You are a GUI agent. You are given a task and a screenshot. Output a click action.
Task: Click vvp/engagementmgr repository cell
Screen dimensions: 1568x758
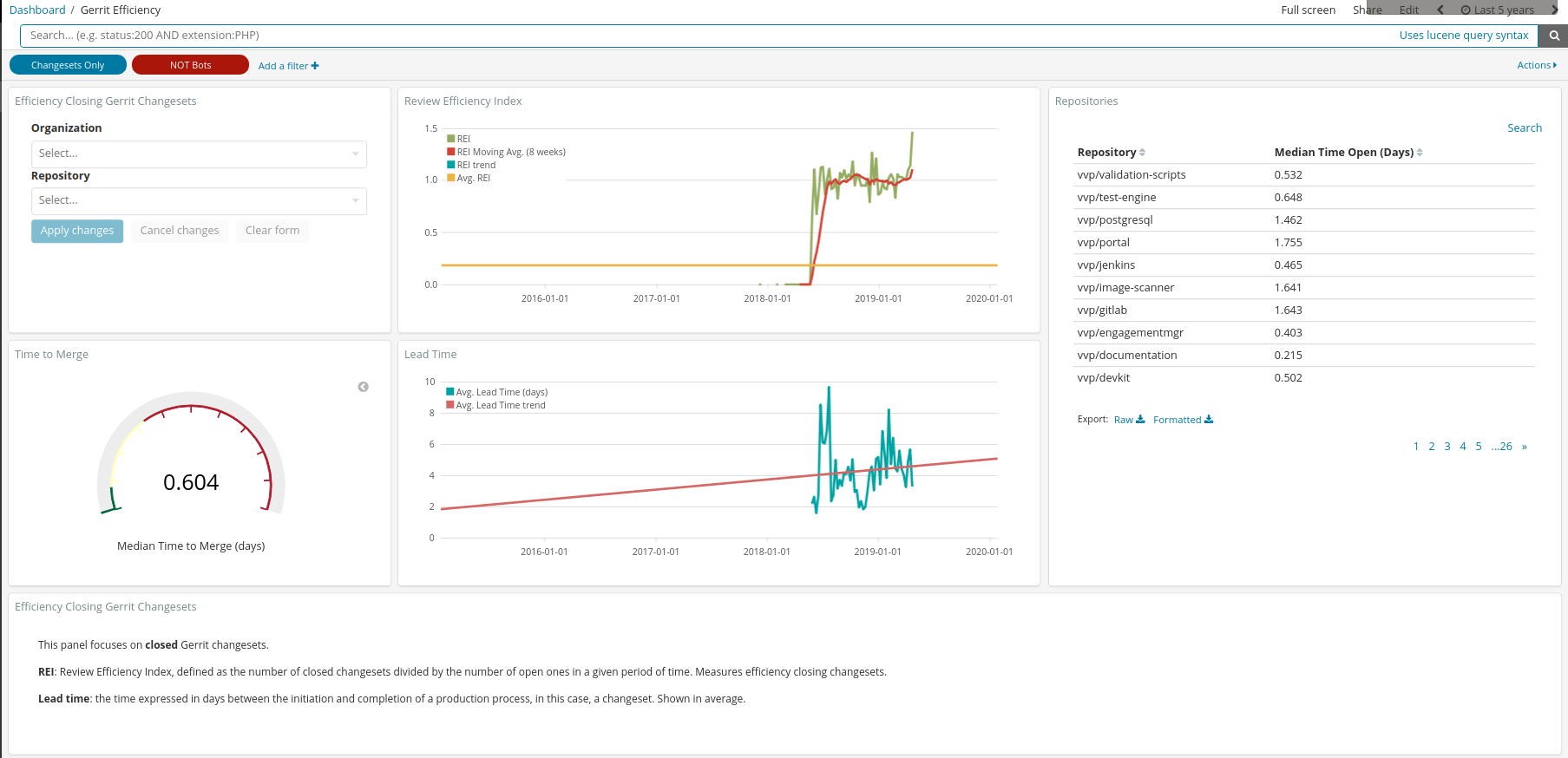point(1131,333)
